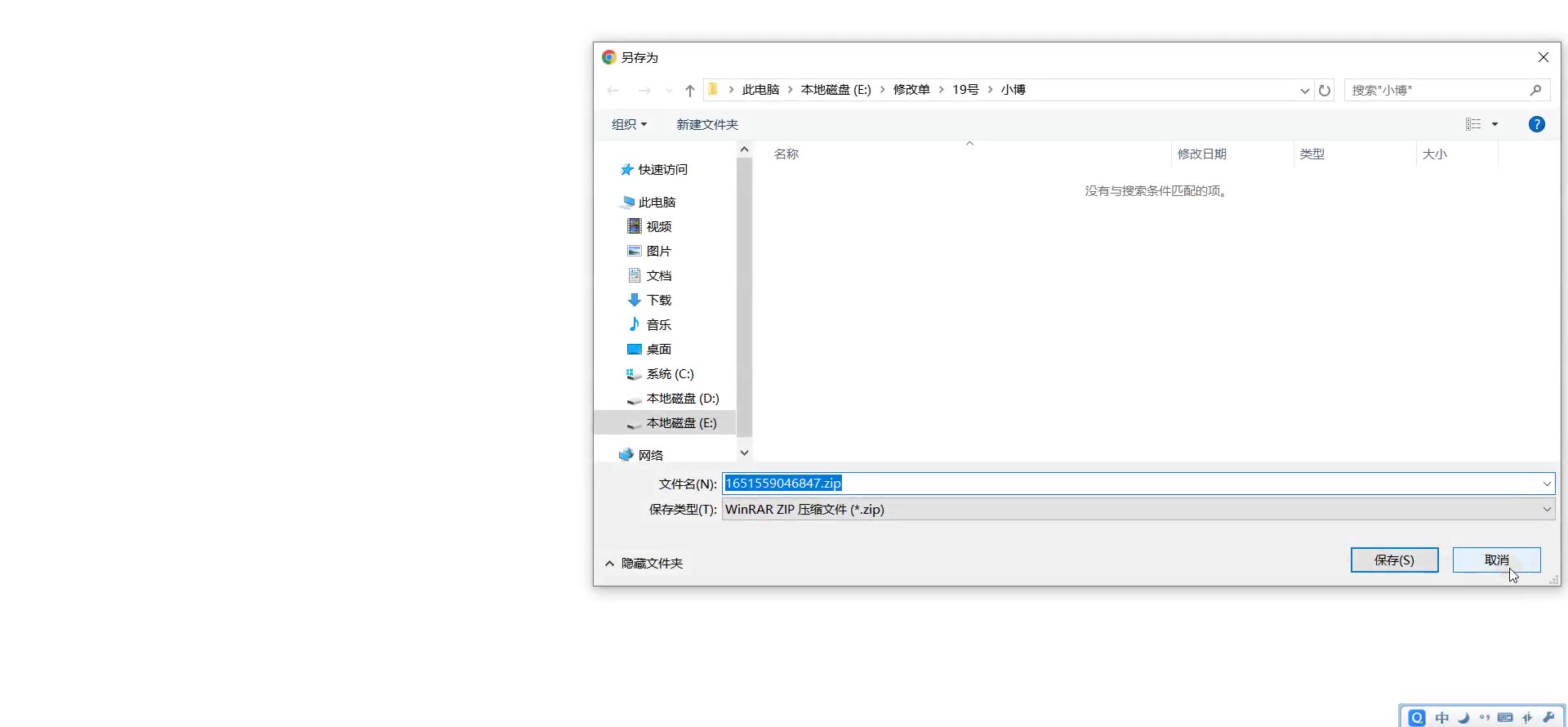This screenshot has height=727, width=1568.
Task: Toggle the half-moon width icon
Action: coord(1463,717)
